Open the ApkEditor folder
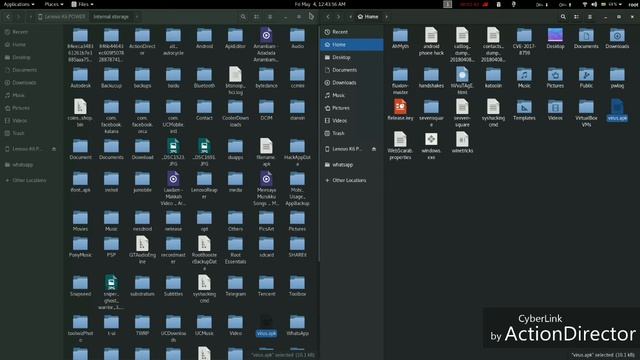 tap(235, 39)
